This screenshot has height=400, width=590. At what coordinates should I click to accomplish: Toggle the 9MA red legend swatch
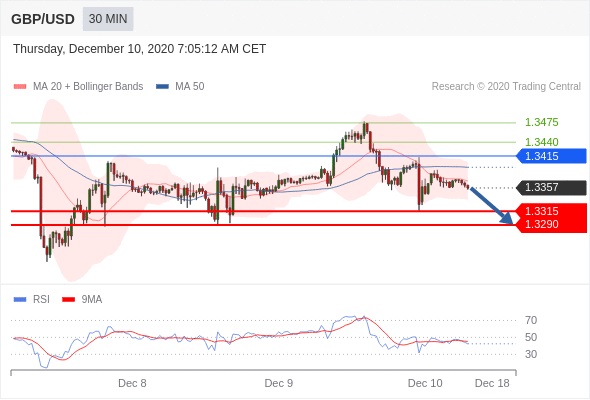tap(68, 300)
